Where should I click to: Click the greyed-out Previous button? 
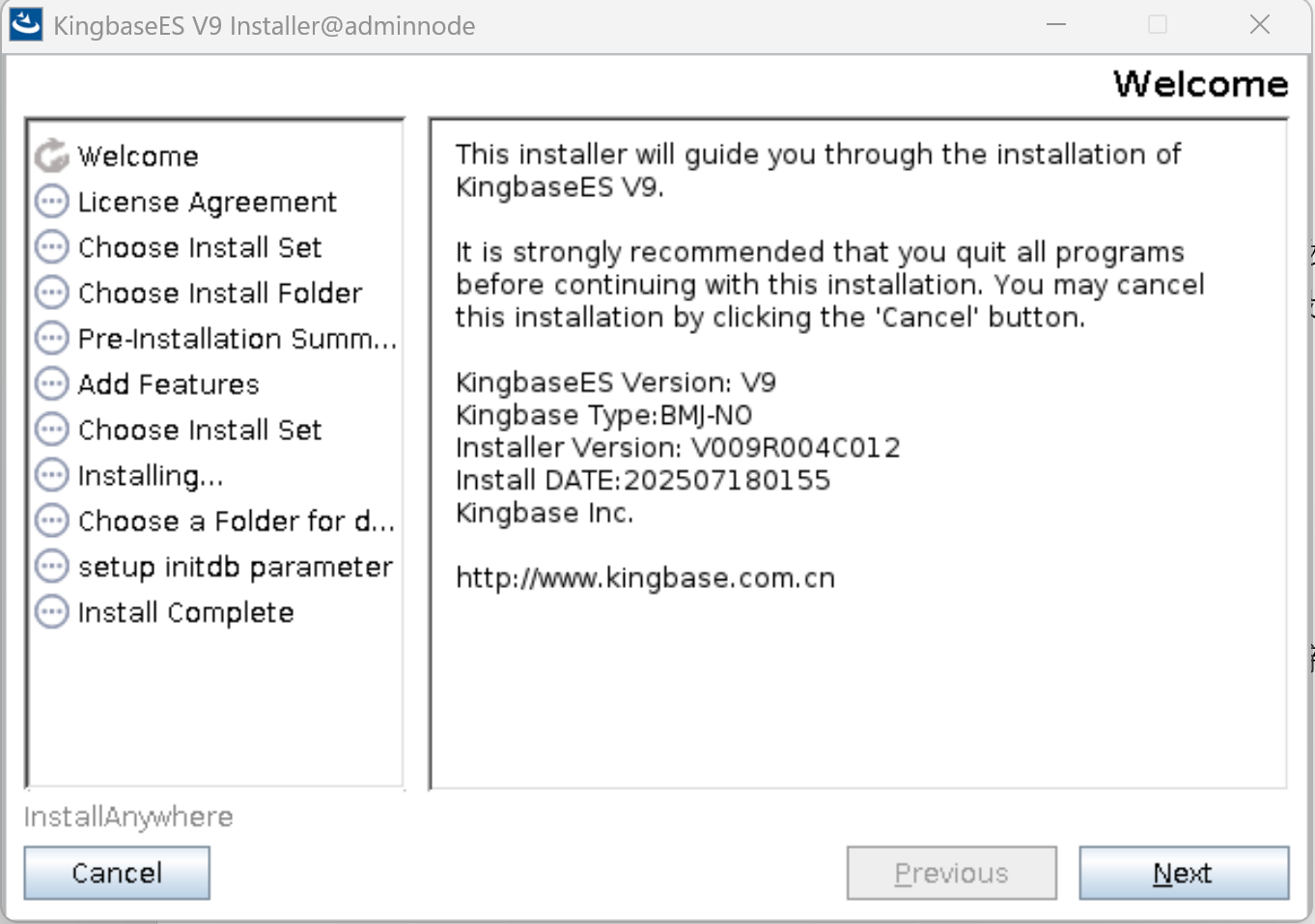coord(951,873)
